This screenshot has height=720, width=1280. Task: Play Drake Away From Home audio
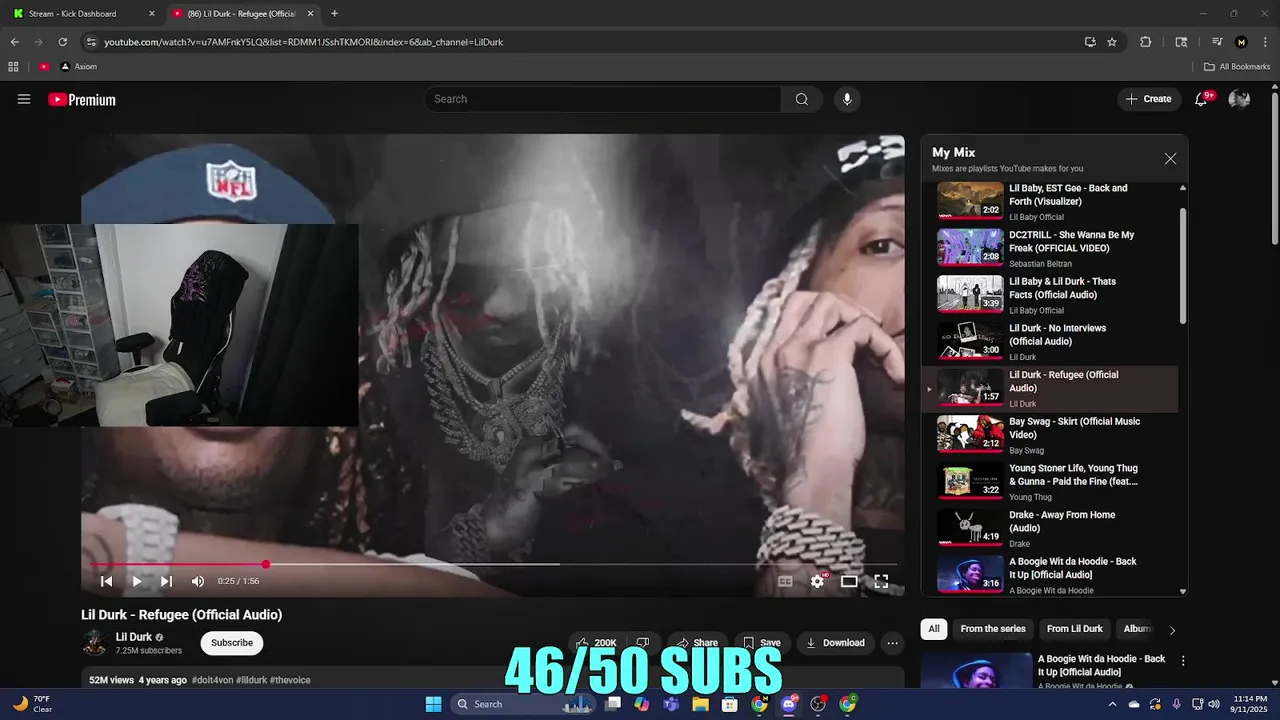pos(1048,529)
